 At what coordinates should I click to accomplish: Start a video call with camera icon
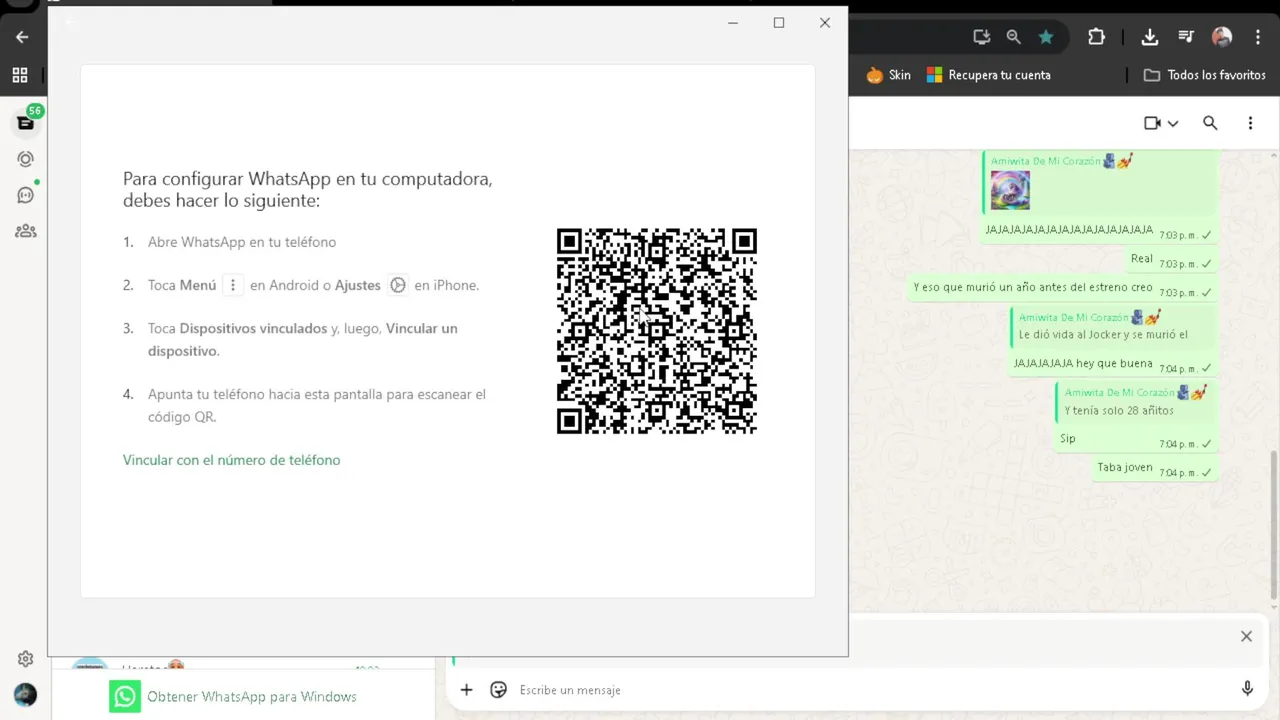point(1152,123)
